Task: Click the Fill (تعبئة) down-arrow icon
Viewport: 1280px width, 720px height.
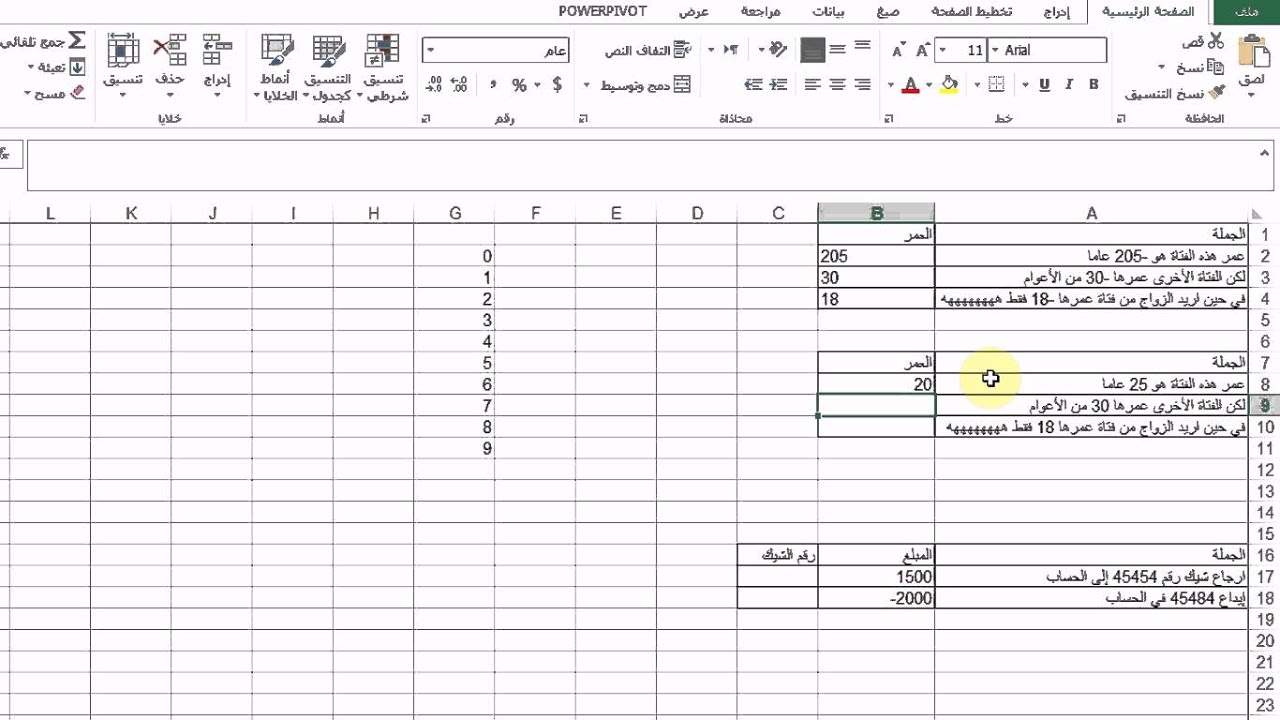Action: (77, 67)
